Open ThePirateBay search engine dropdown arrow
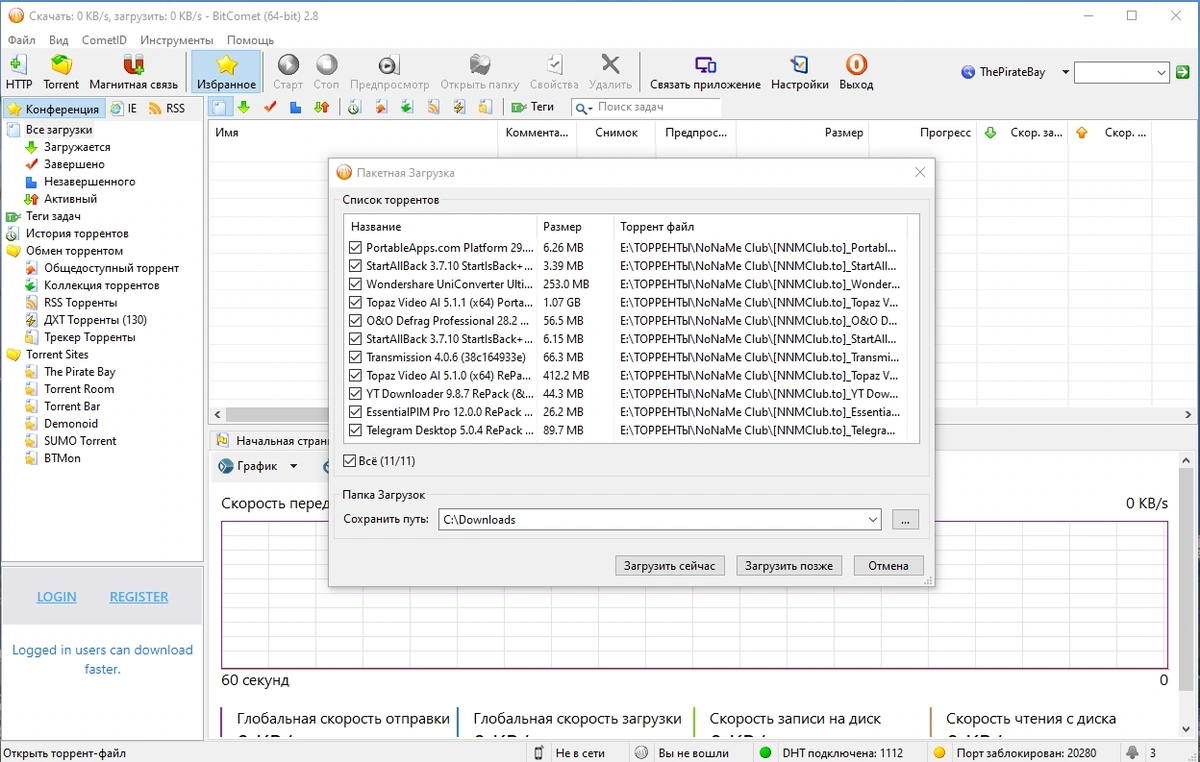Image resolution: width=1200 pixels, height=762 pixels. click(1065, 72)
